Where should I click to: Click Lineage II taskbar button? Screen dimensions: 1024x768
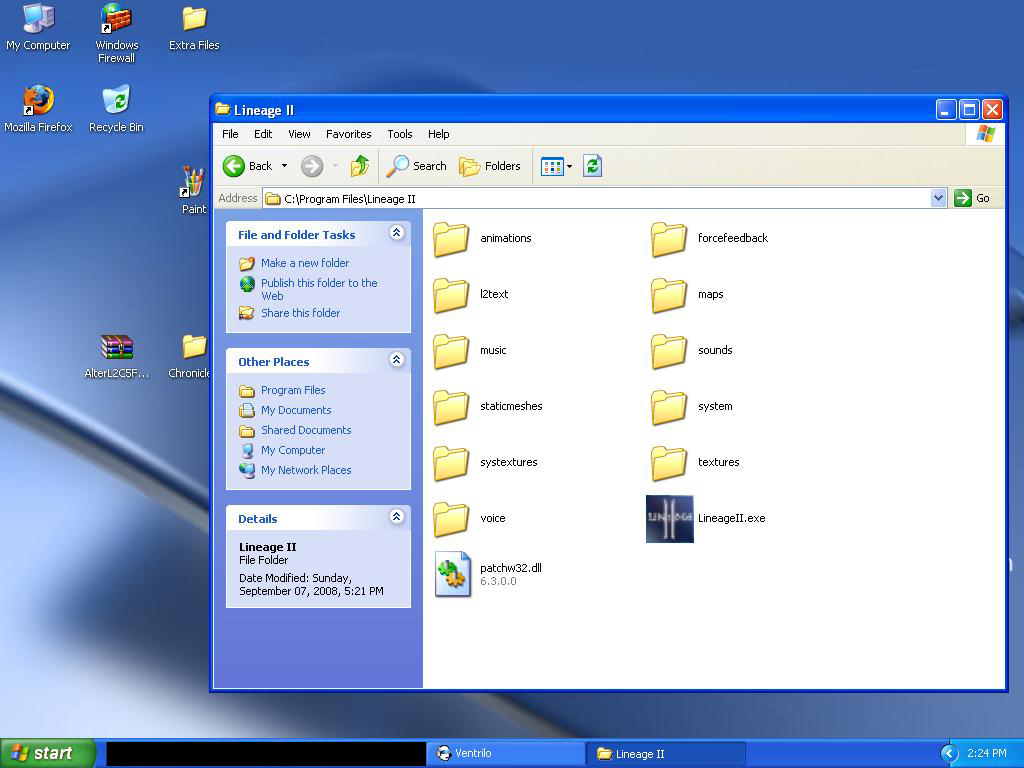[666, 754]
